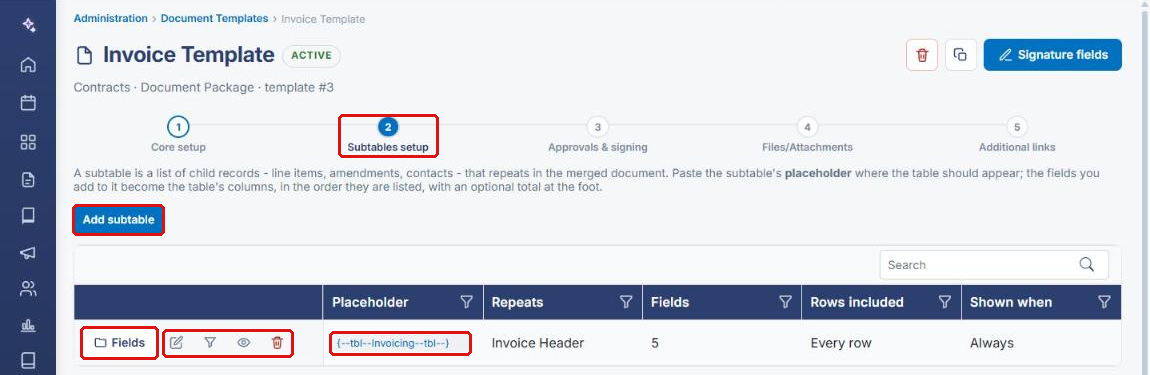Open the People sidebar icon

click(x=28, y=288)
